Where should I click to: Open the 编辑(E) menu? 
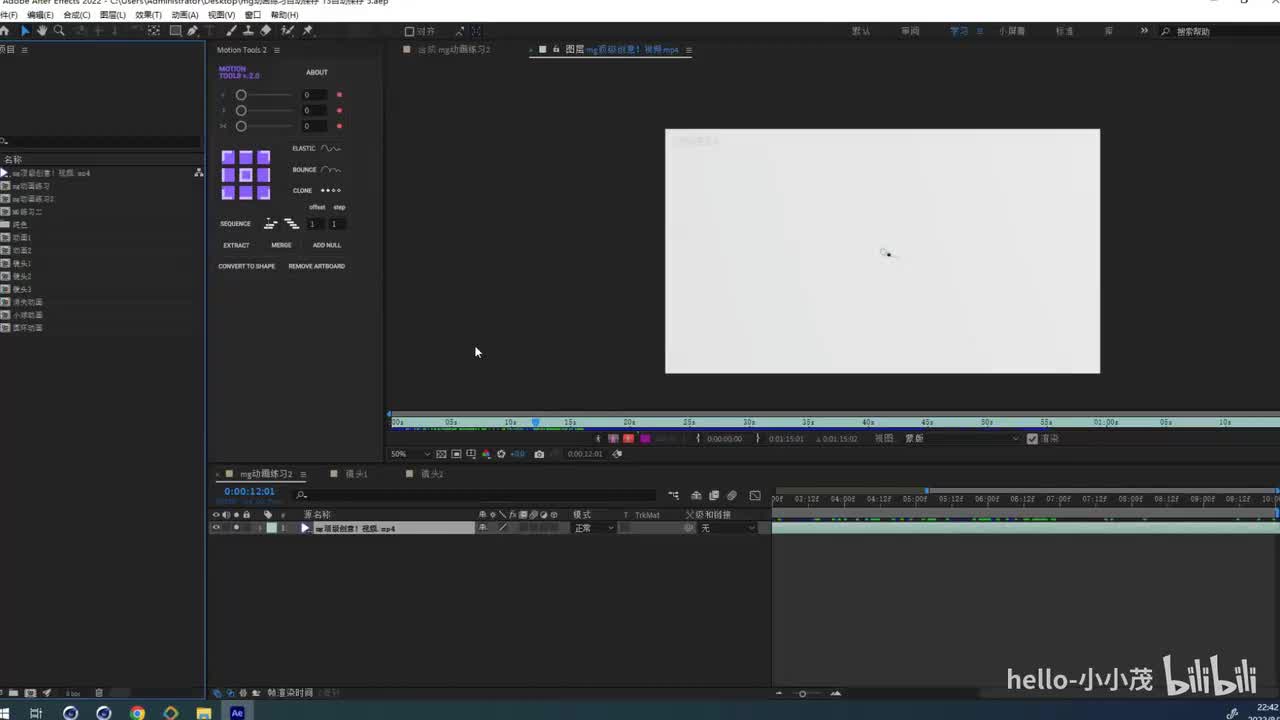(41, 15)
